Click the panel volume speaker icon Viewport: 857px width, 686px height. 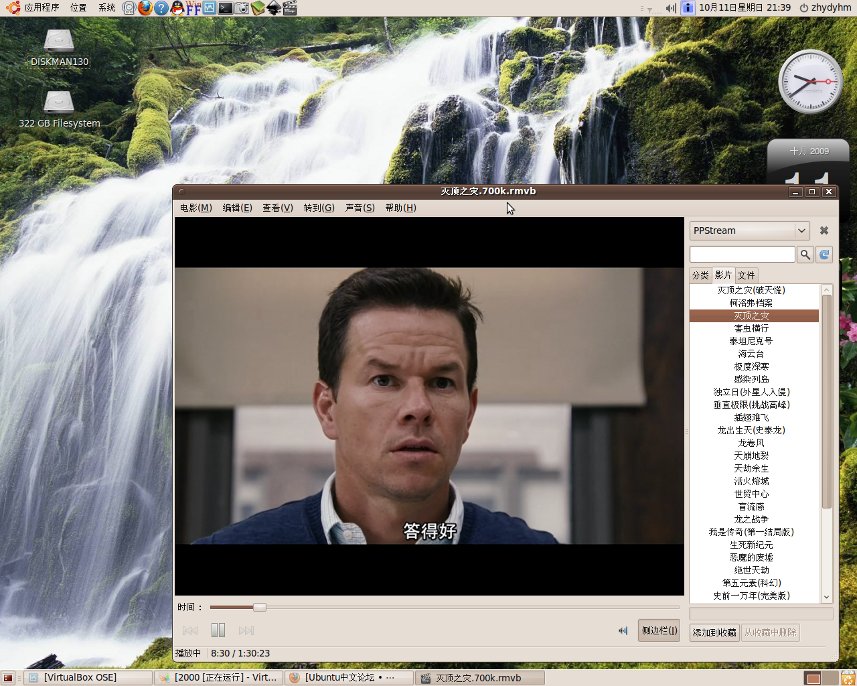point(670,8)
